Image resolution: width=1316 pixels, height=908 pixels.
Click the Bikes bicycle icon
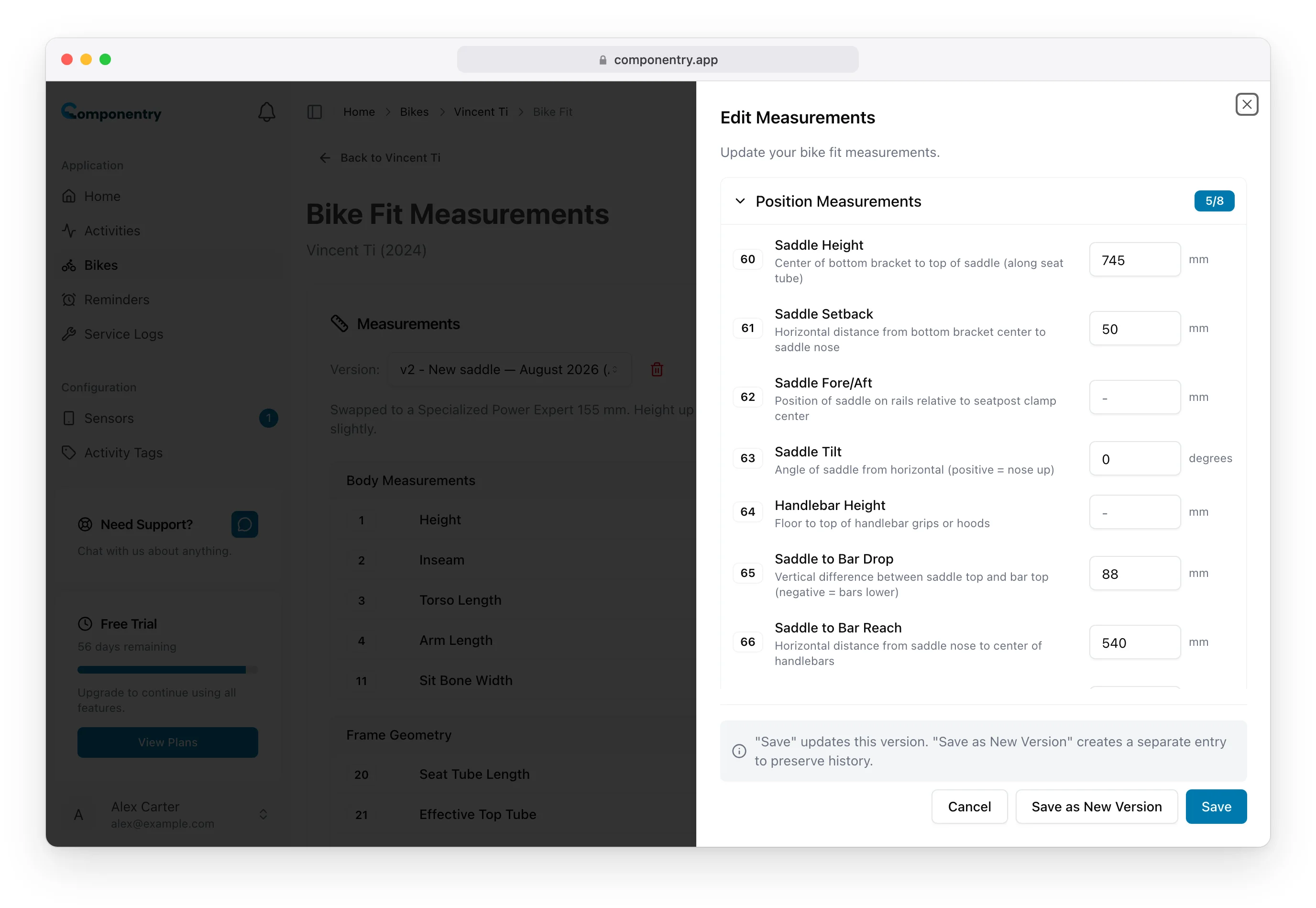click(69, 265)
